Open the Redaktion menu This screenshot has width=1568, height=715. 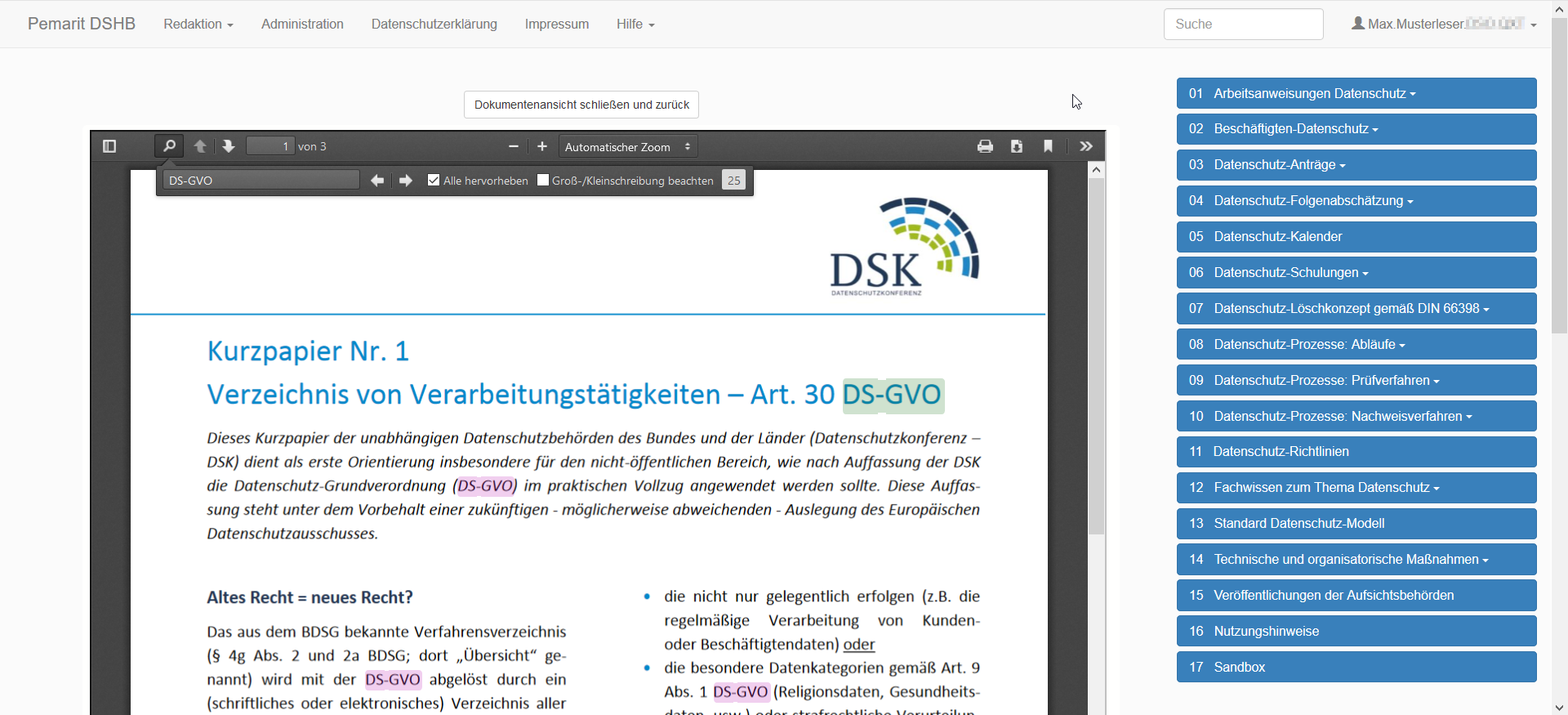point(198,25)
